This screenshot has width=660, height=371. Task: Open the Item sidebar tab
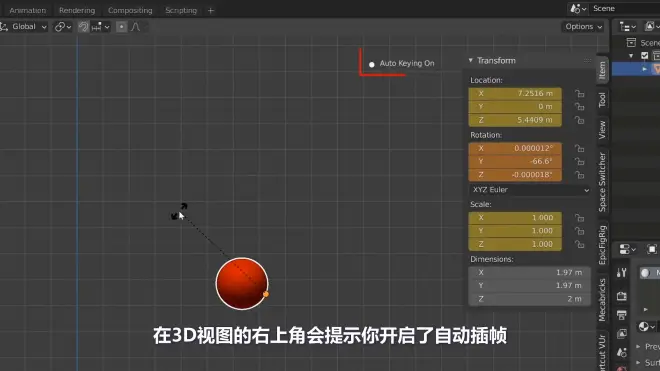pyautogui.click(x=602, y=70)
